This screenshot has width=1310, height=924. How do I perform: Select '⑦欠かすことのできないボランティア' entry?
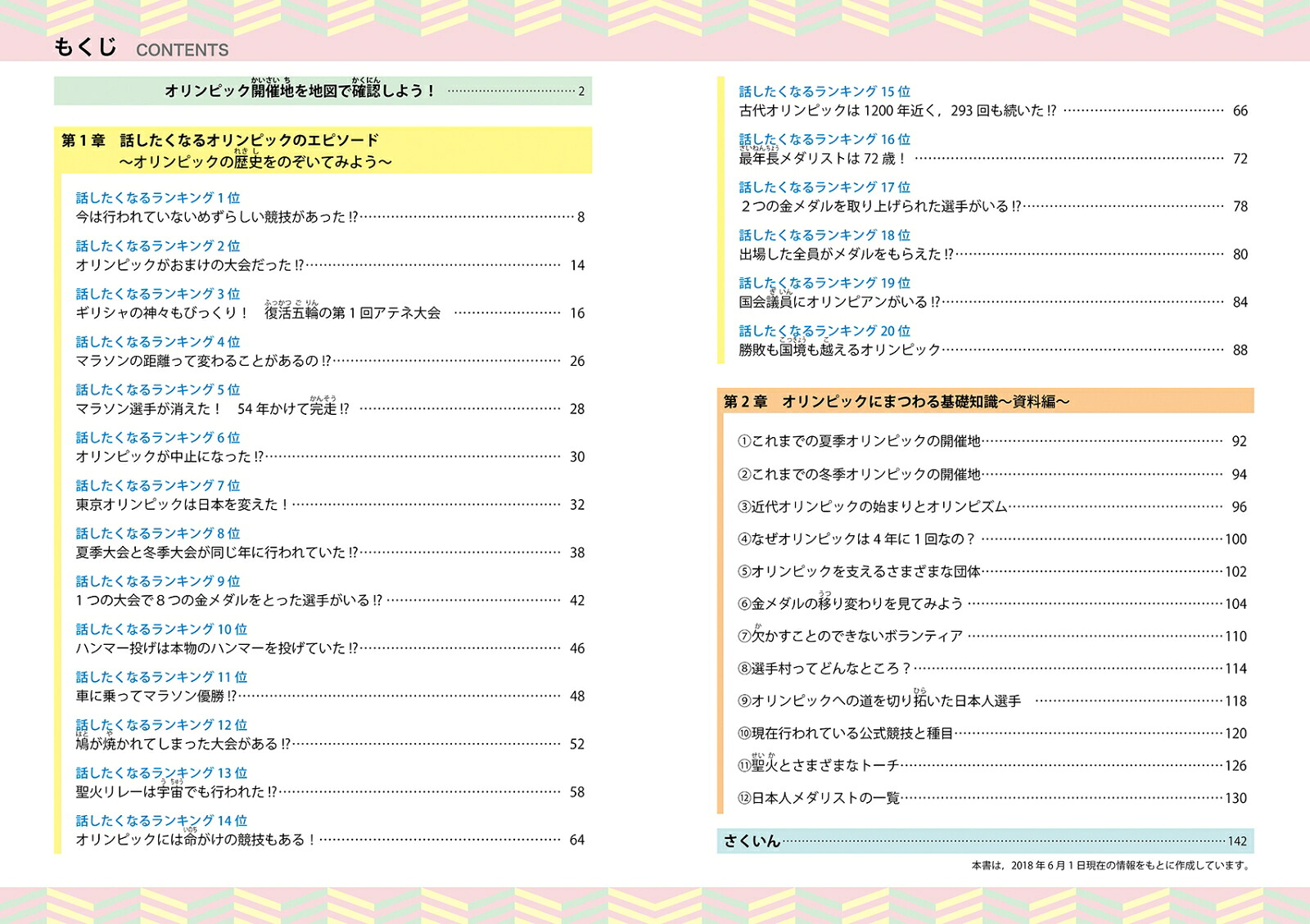click(992, 636)
